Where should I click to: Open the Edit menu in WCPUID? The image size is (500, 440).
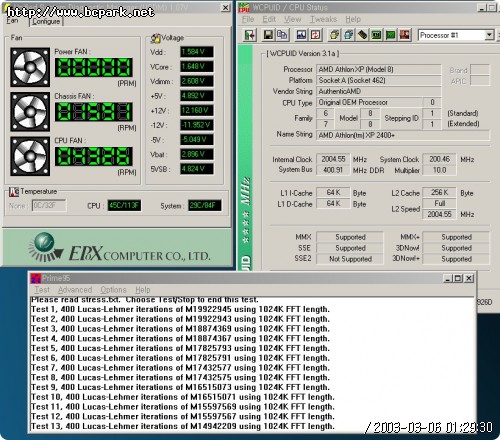[x=269, y=19]
